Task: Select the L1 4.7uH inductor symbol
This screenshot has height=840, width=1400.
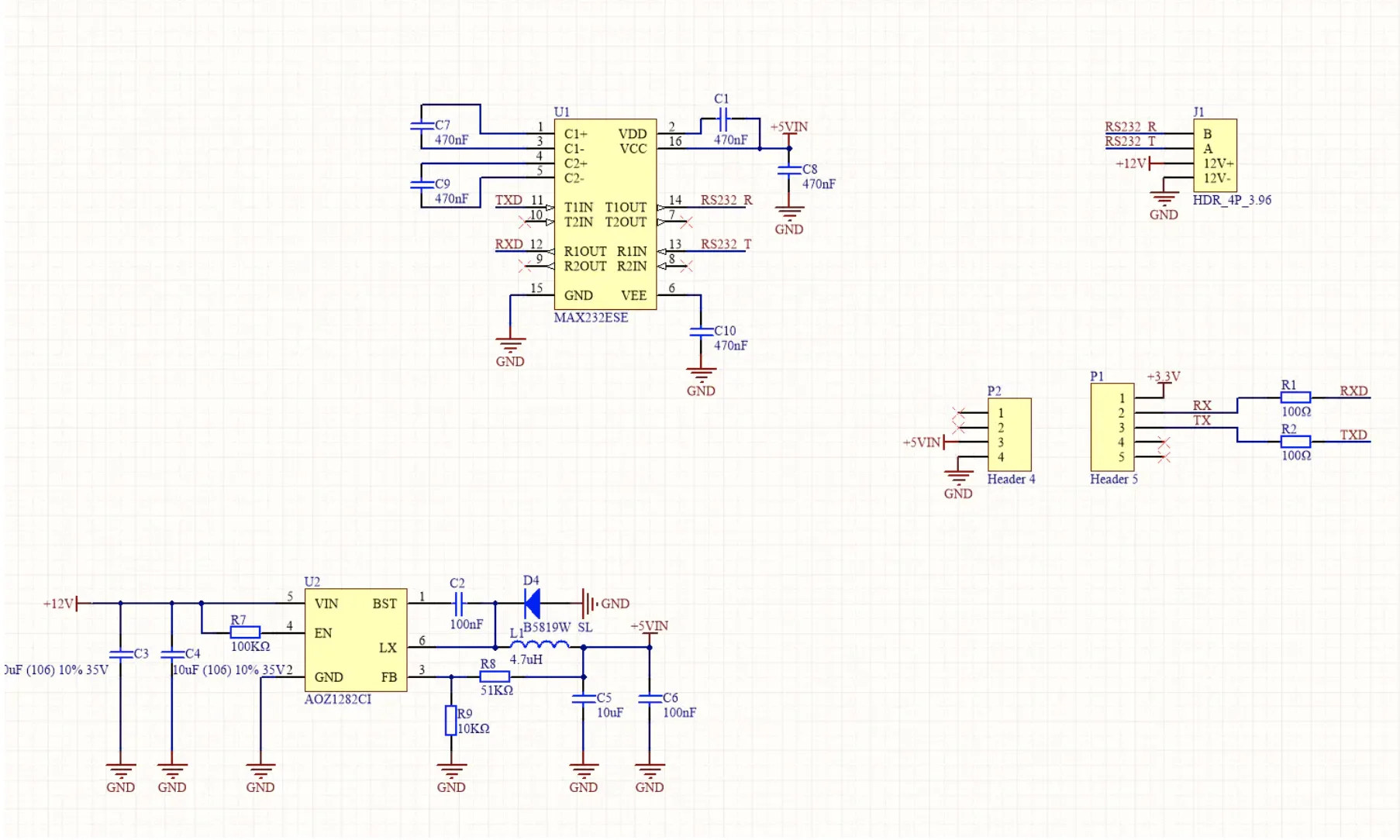Action: click(540, 645)
